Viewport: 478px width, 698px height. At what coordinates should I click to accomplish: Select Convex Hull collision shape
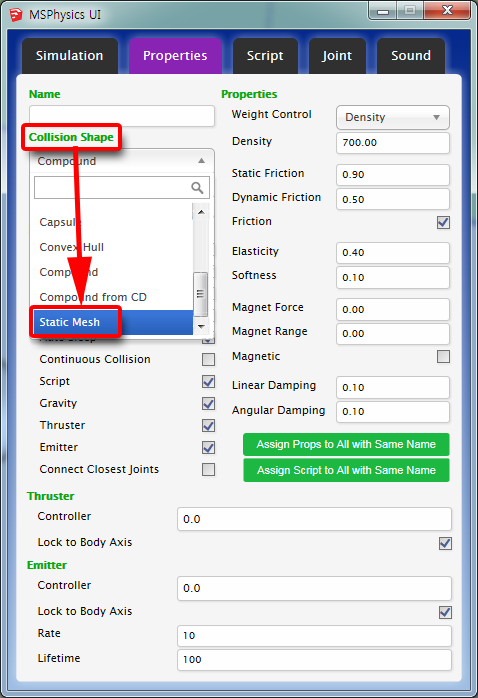pos(111,247)
